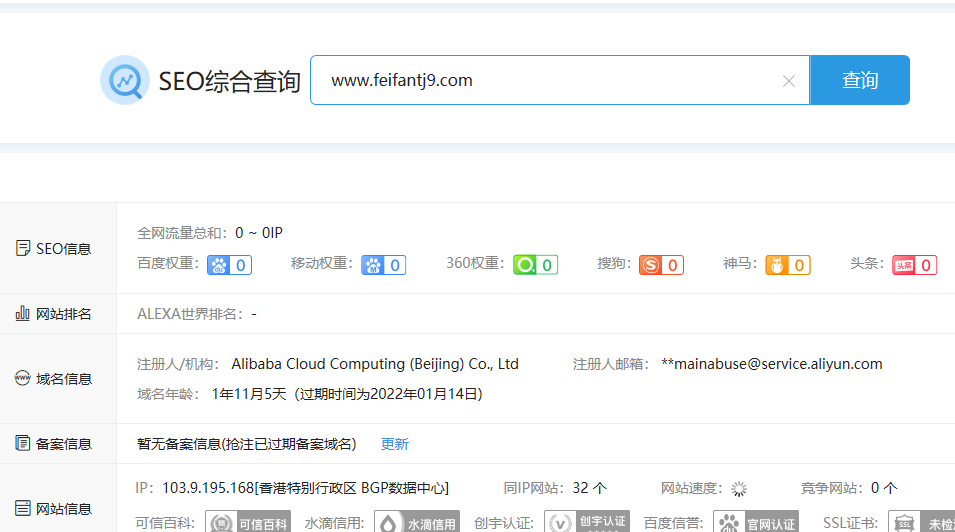955x532 pixels.
Task: Open the 头条 red weight badge
Action: [915, 265]
